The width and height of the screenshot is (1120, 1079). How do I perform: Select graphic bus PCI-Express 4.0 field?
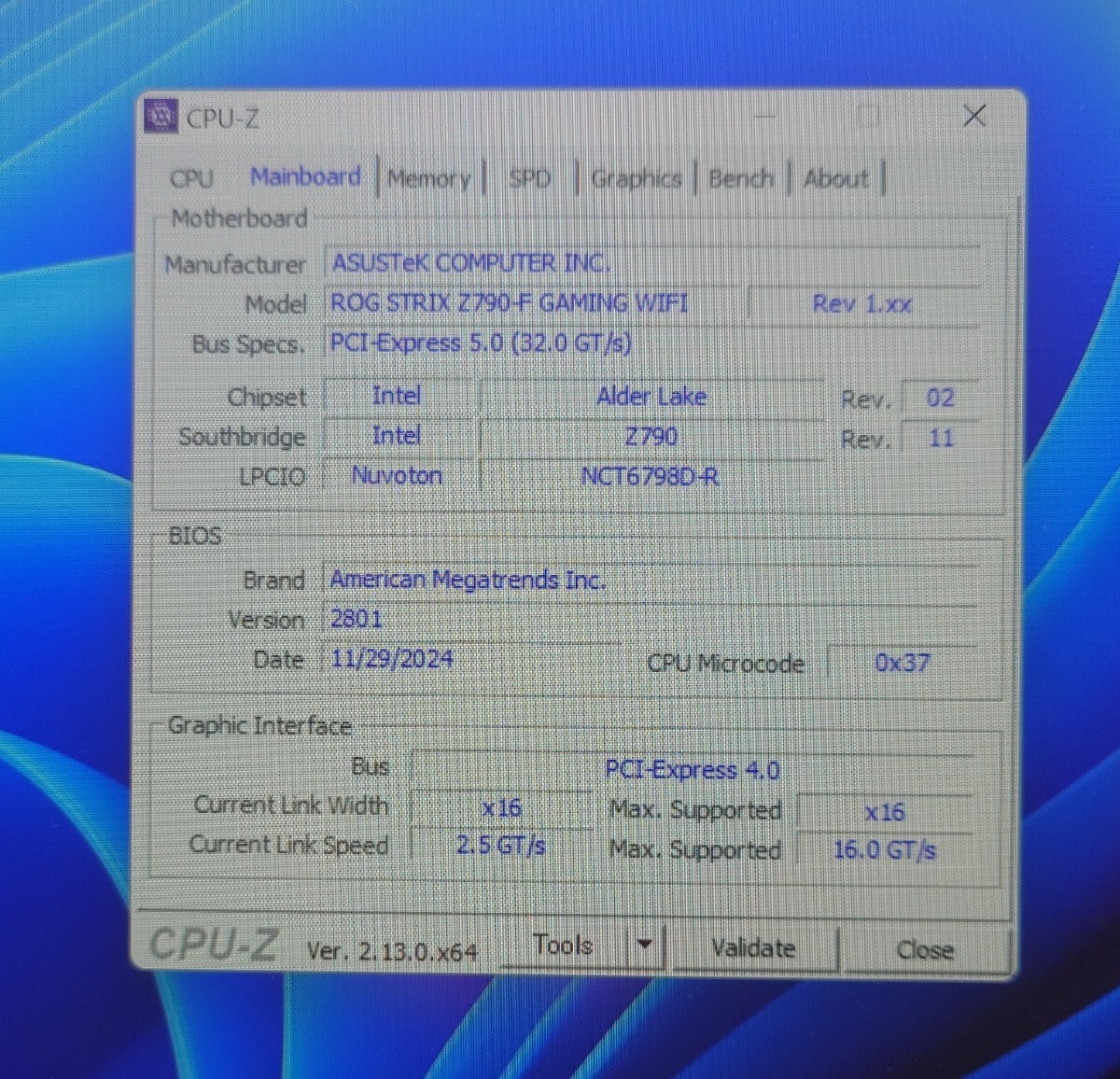(x=693, y=769)
